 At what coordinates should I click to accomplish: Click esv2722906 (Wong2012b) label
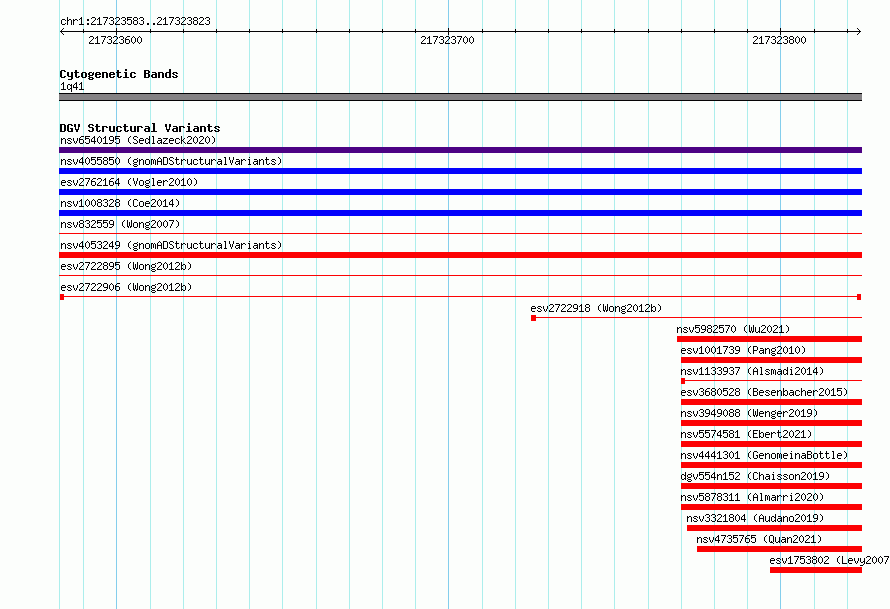(x=126, y=287)
